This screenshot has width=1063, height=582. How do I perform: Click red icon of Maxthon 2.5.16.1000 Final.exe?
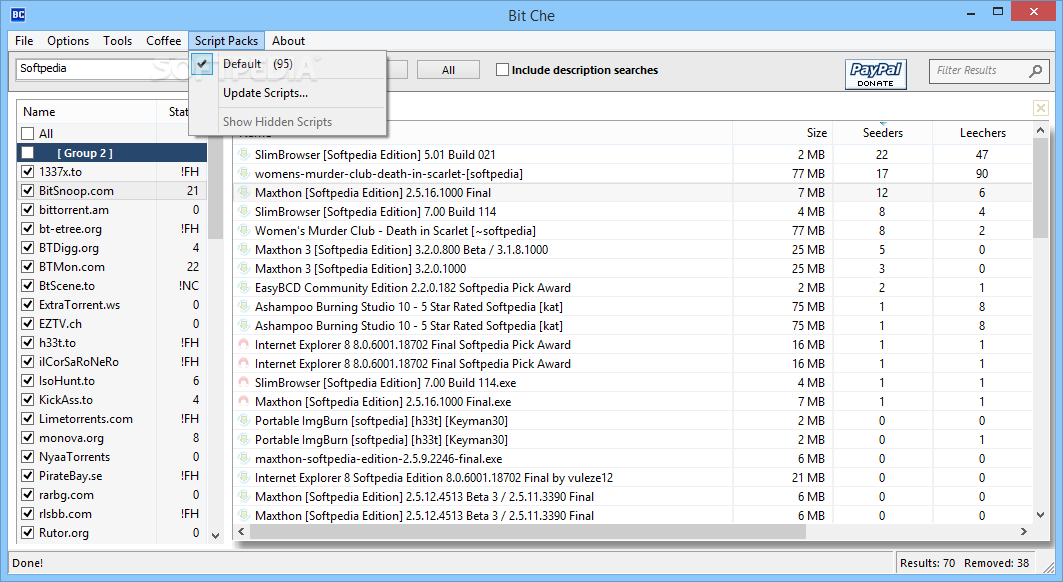click(x=244, y=402)
